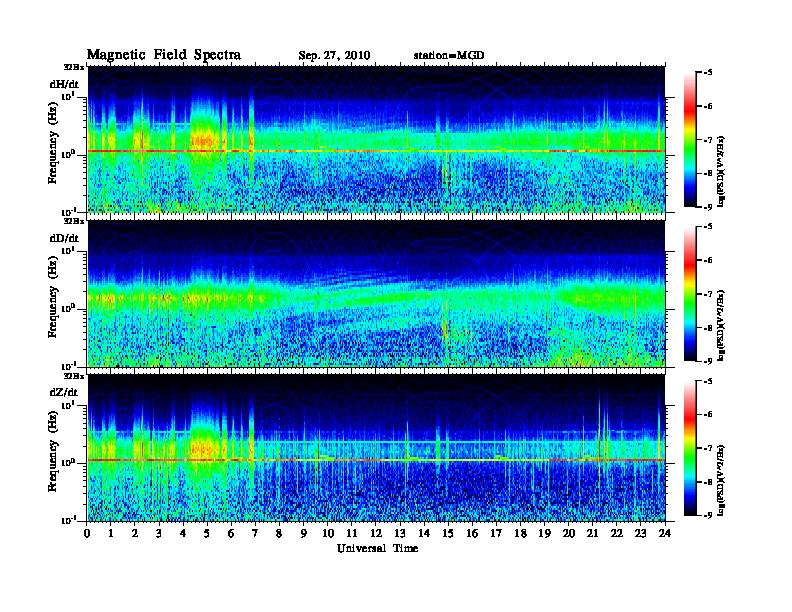Image resolution: width=792 pixels, height=612 pixels.
Task: Click hour tick label "10" on the time axis
Action: (328, 534)
